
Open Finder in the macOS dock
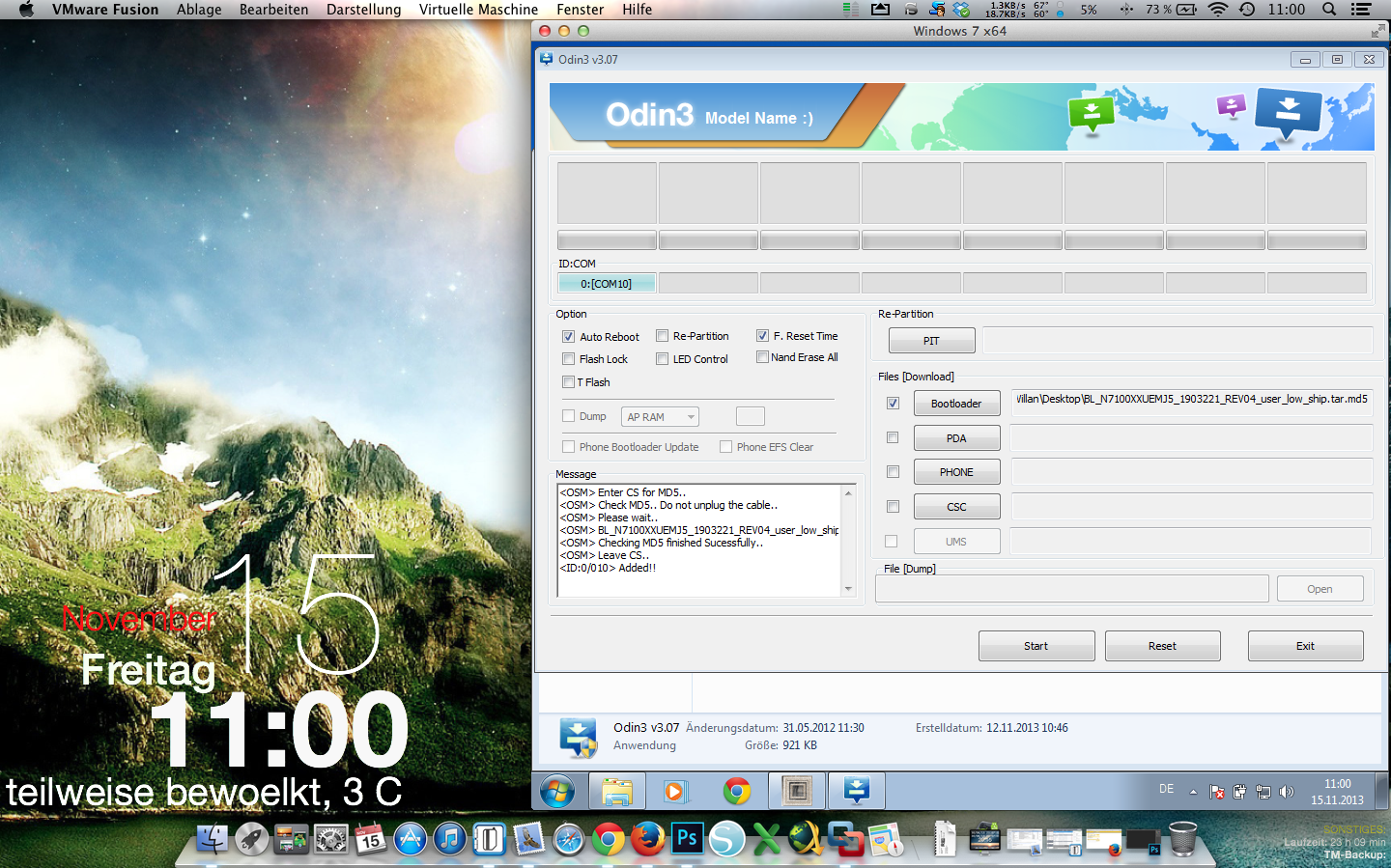(213, 840)
